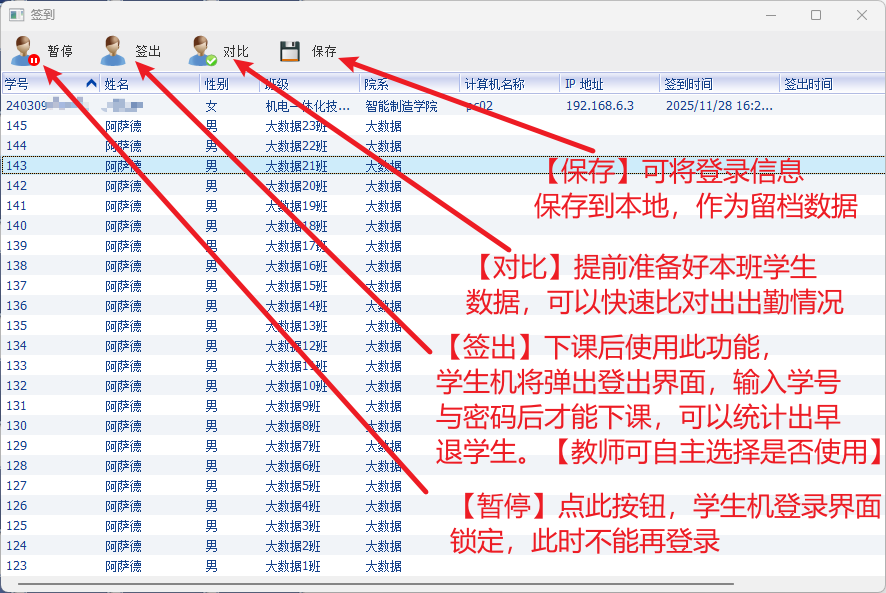Toggle sort arrow on 学号 column
886x593 pixels.
tap(92, 84)
